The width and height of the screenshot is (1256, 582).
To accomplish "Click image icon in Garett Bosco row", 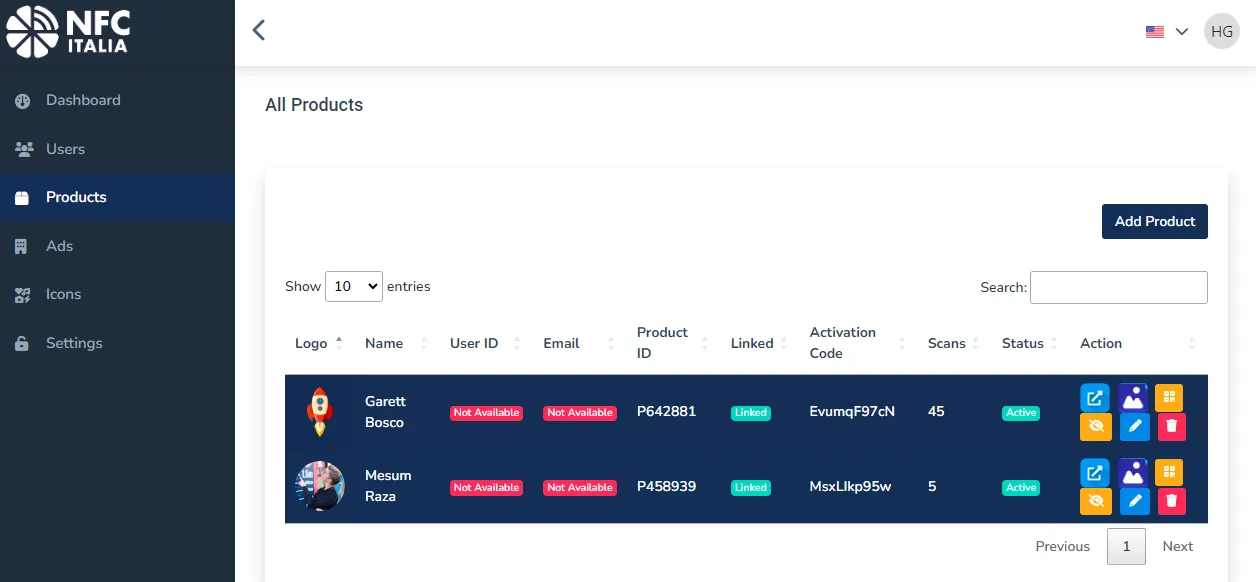I will [x=1133, y=398].
